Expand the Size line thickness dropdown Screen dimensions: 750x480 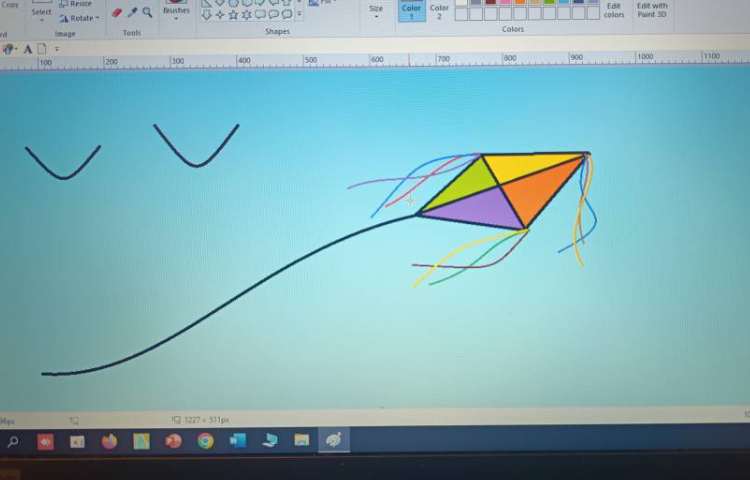click(376, 16)
